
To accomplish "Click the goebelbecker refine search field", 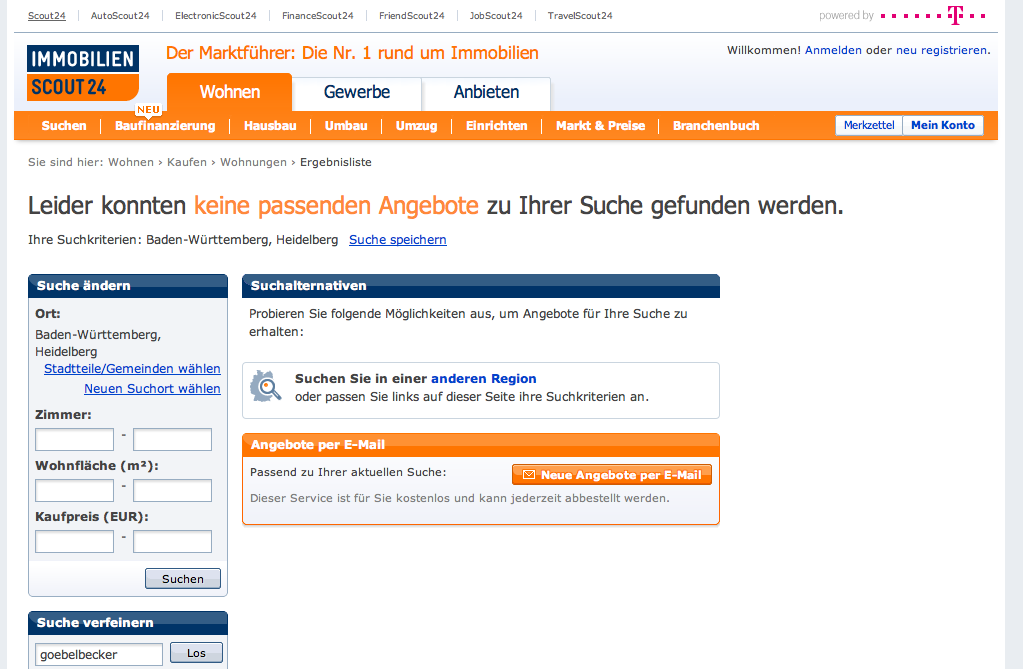I will 99,654.
